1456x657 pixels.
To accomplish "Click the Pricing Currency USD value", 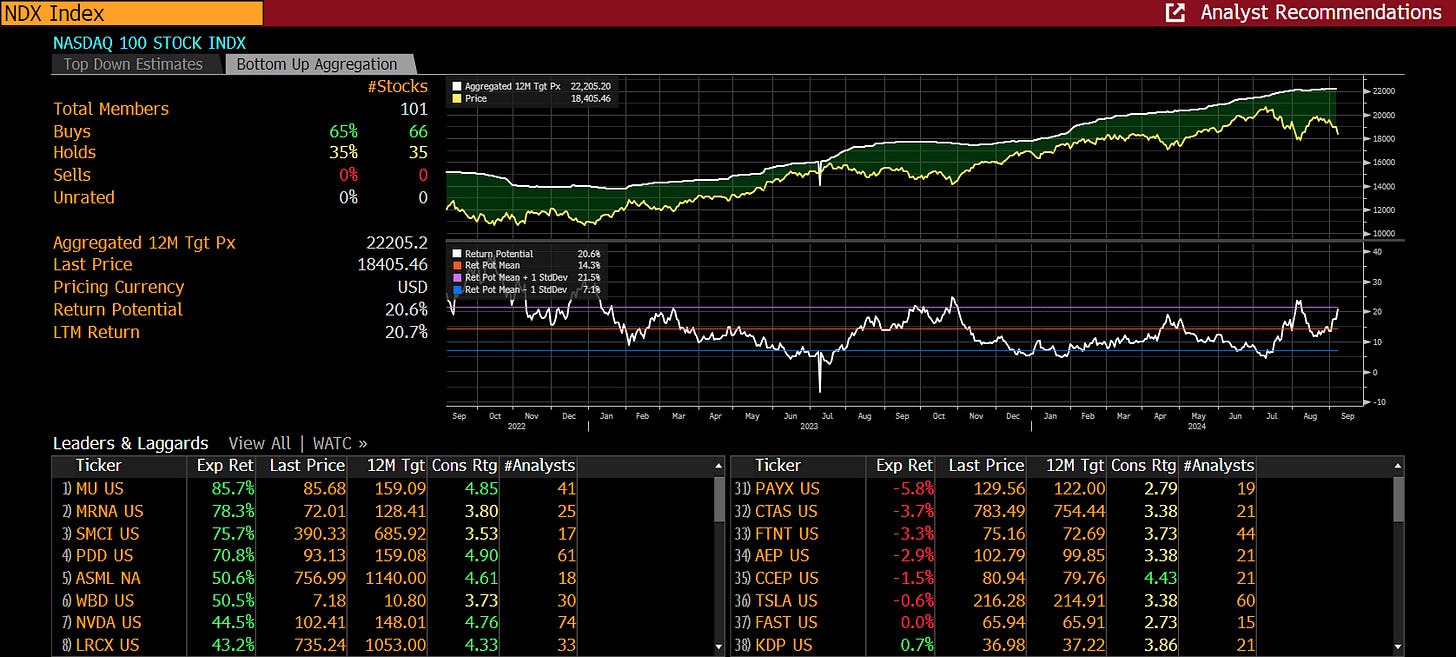I will (x=413, y=287).
